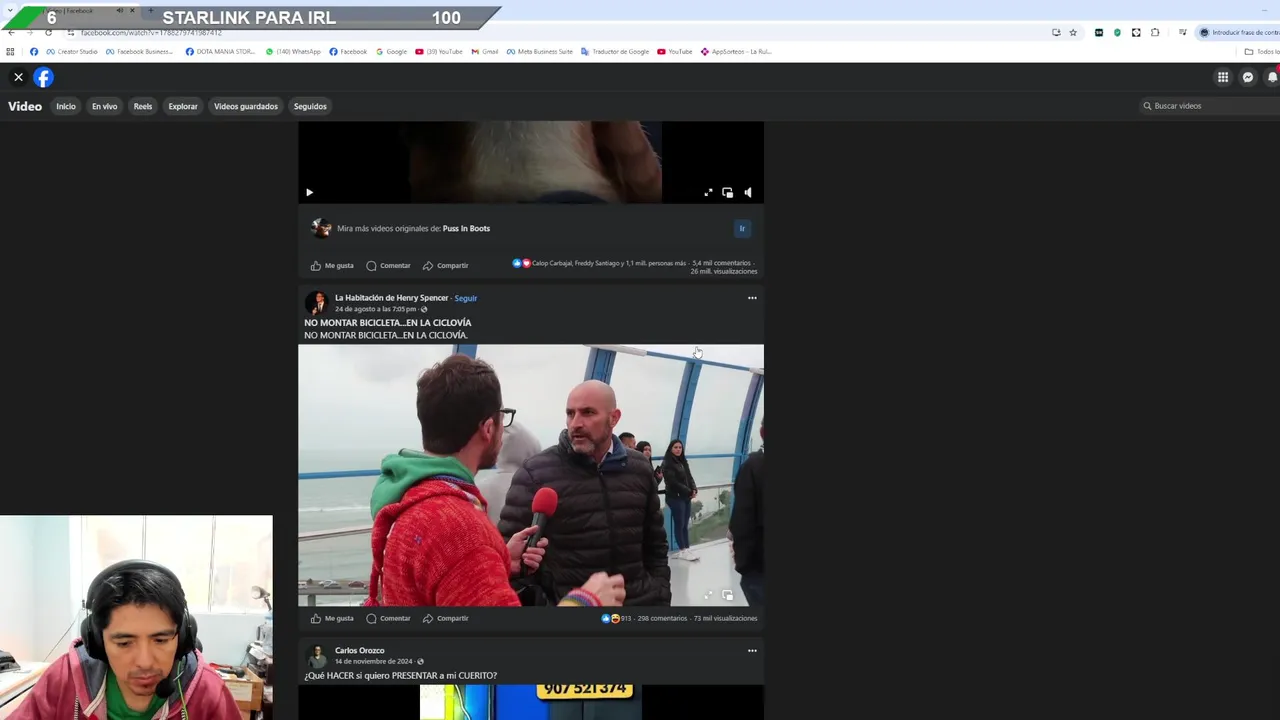
Task: Open La Habitación de Henry Spencer page
Action: click(x=391, y=298)
